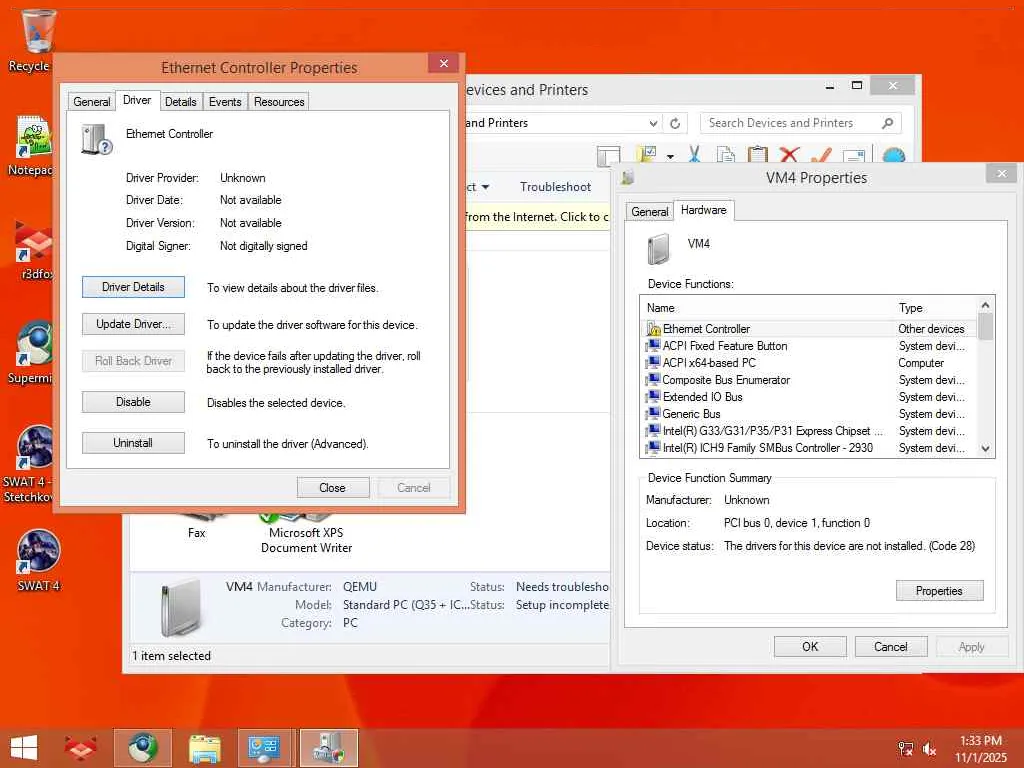The image size is (1024, 768).
Task: Click the folder options toolbar icon
Action: [x=648, y=155]
